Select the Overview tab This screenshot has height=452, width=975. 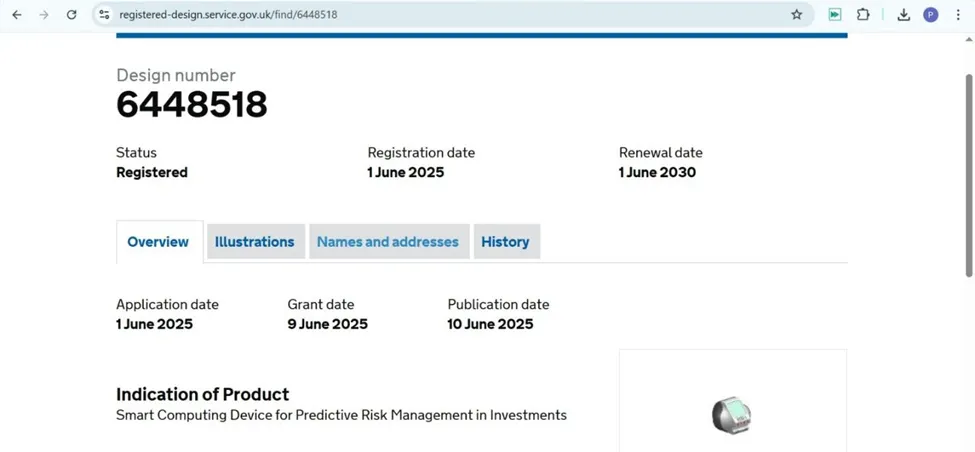pyautogui.click(x=158, y=242)
